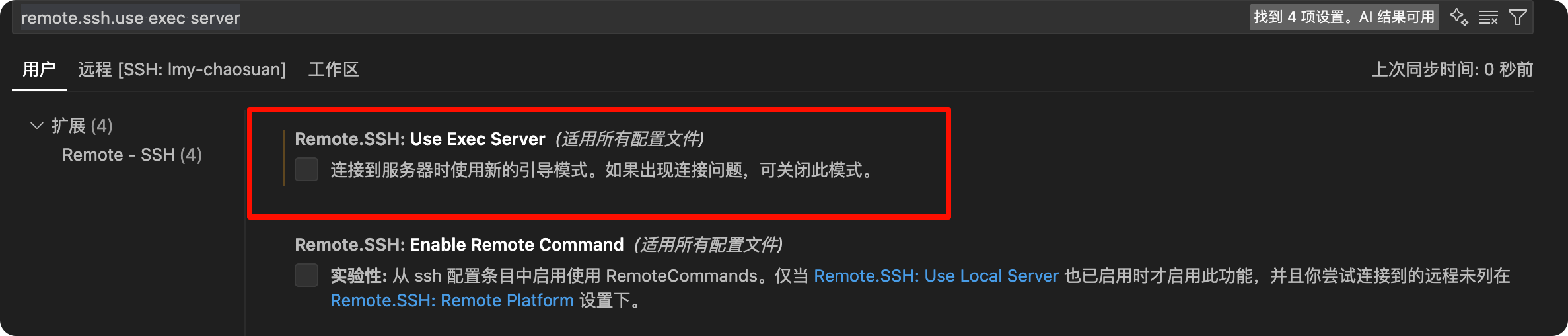The height and width of the screenshot is (336, 1568).
Task: Enable the Use Exec Server checkbox
Action: click(x=306, y=169)
